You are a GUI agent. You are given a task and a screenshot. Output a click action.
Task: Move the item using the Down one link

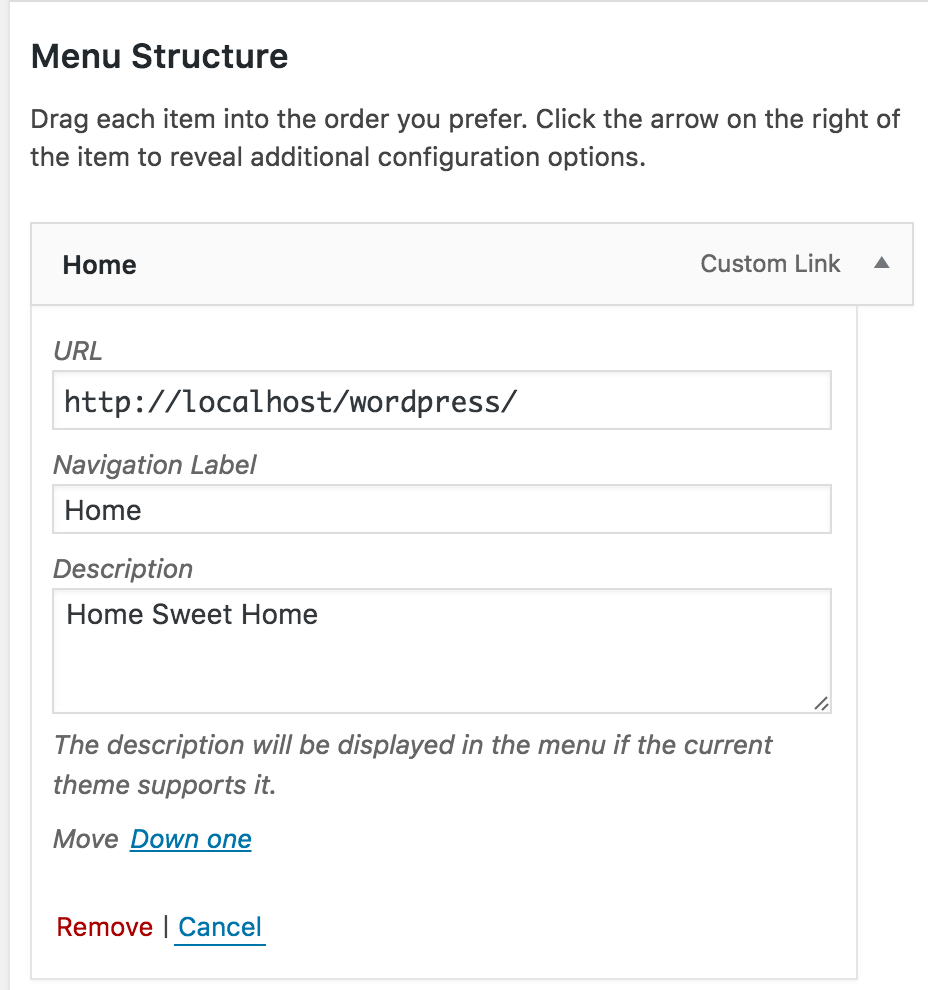[191, 839]
